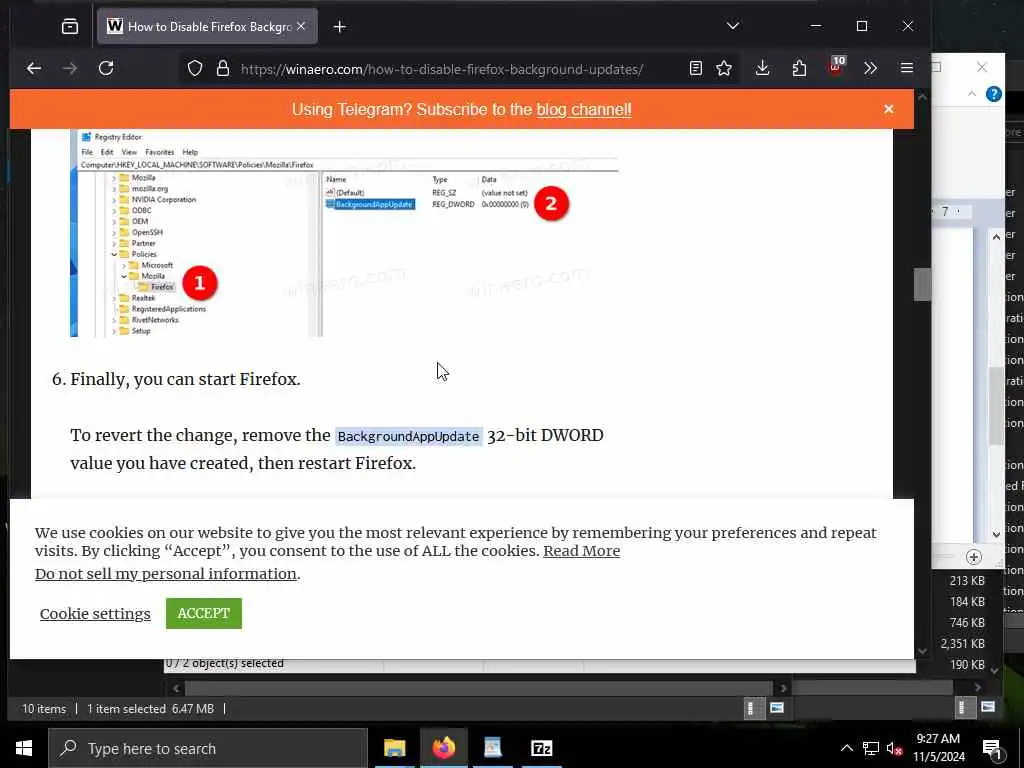Open the Registry Editor screenshot image

click(344, 233)
